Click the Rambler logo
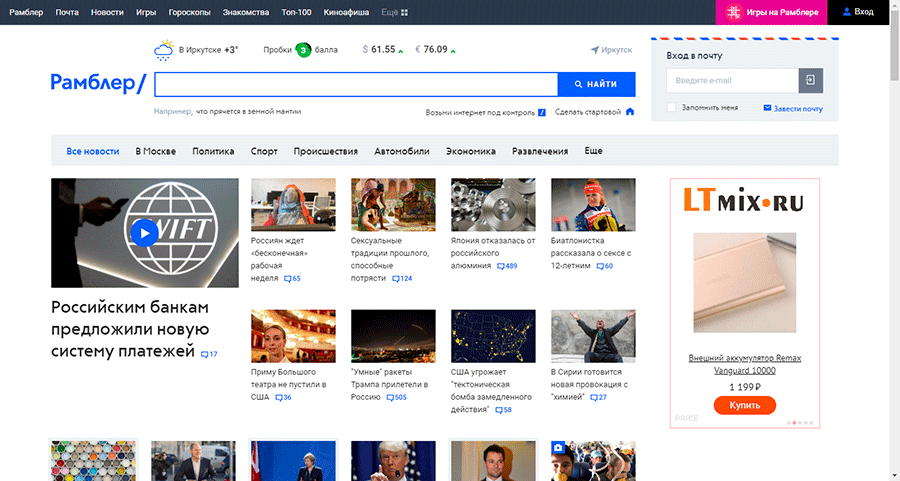The image size is (900, 481). (98, 84)
